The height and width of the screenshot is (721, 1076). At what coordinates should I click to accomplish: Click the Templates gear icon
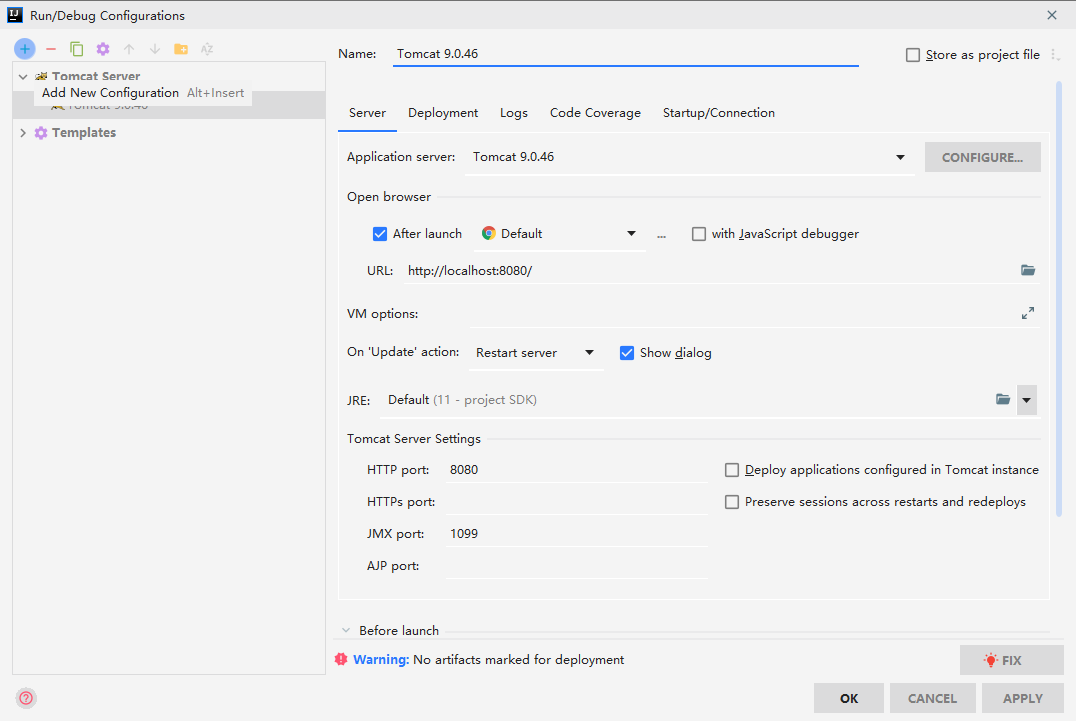41,132
